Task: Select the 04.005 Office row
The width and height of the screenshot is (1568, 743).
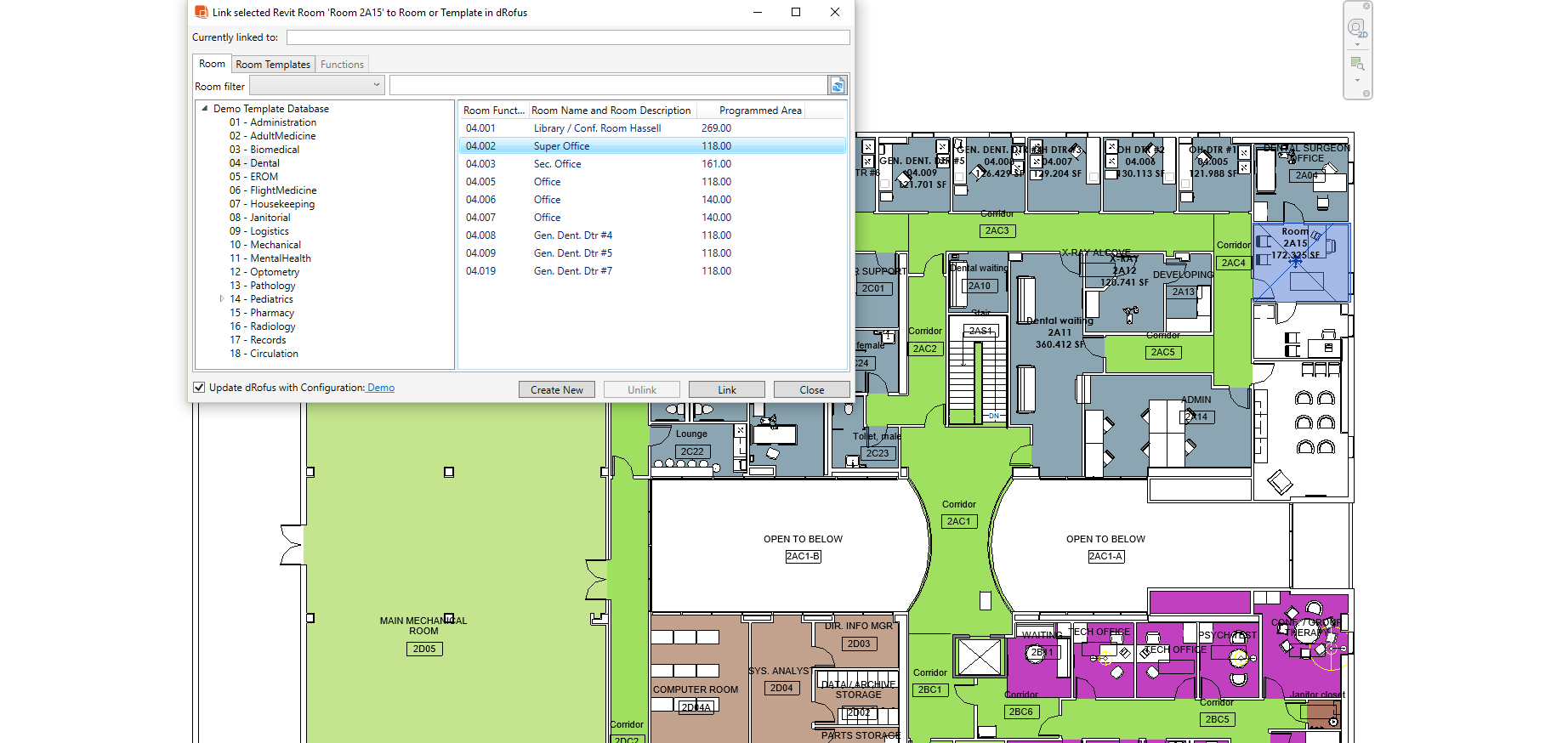Action: click(x=652, y=182)
